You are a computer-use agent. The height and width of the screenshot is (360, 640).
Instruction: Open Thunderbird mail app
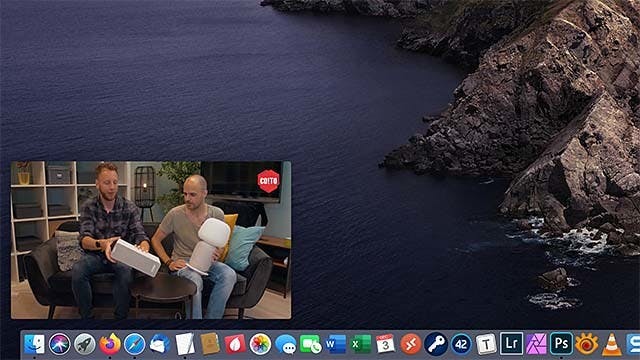click(x=160, y=344)
